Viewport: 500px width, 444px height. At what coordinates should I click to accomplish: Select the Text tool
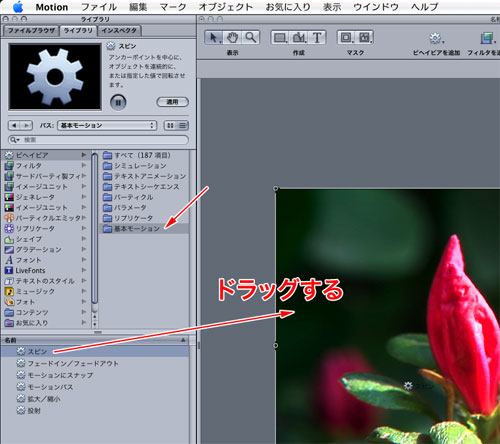point(317,37)
